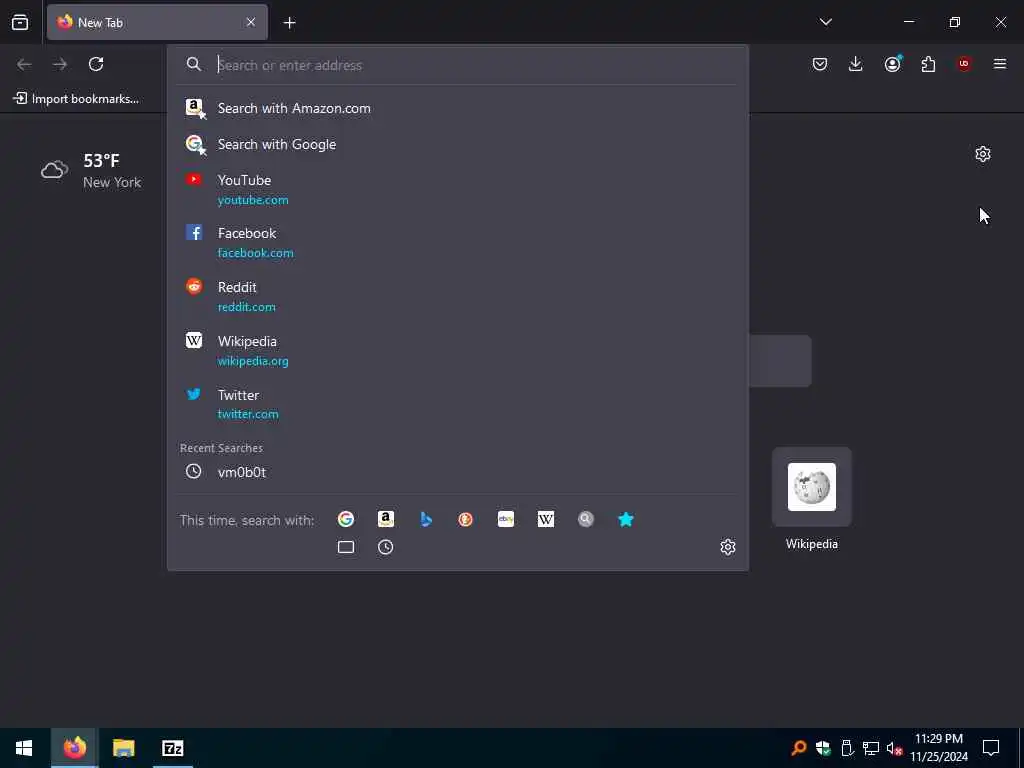
Task: Search this time with Amazon icon
Action: point(386,519)
